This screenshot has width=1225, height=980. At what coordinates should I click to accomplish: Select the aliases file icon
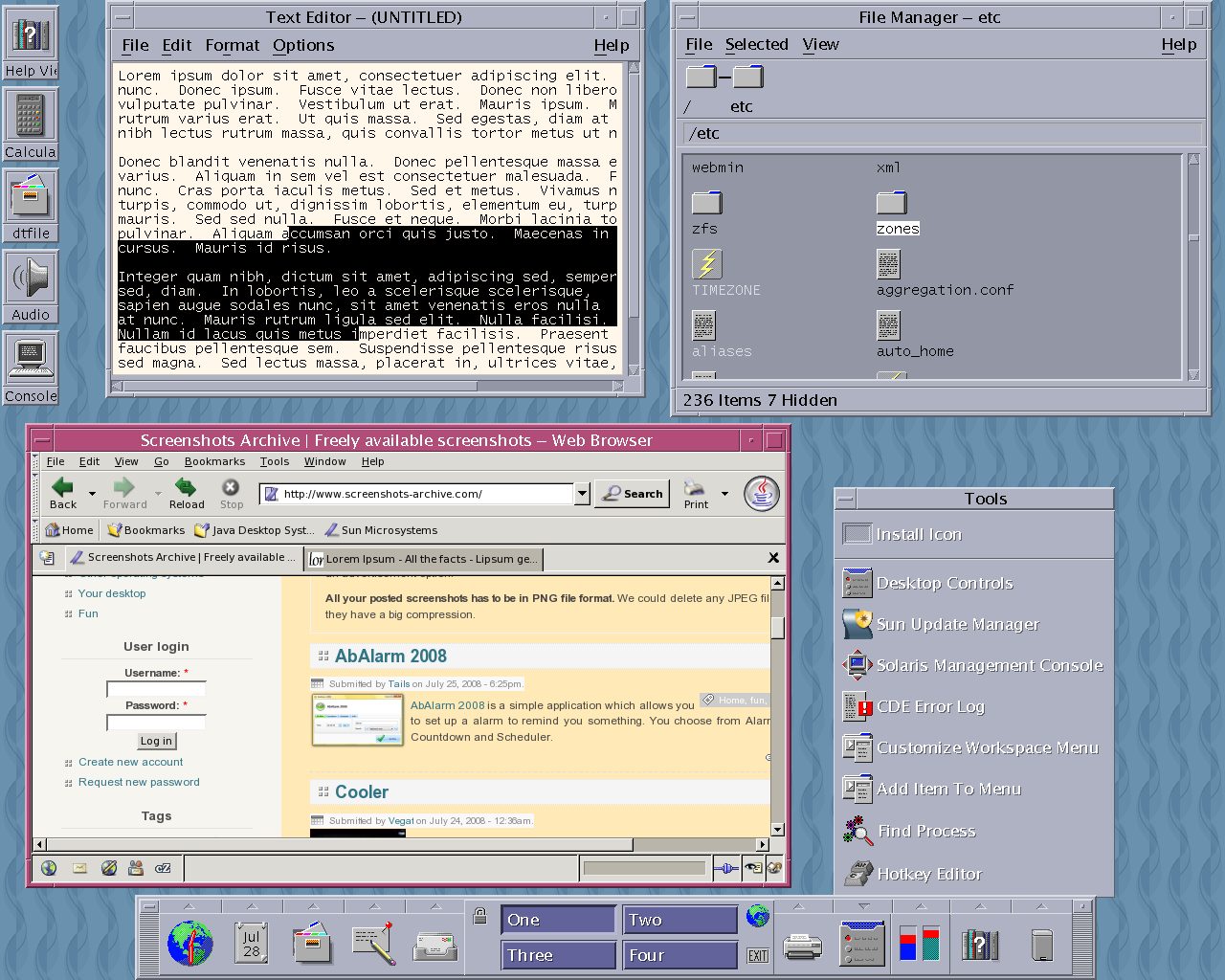click(703, 325)
